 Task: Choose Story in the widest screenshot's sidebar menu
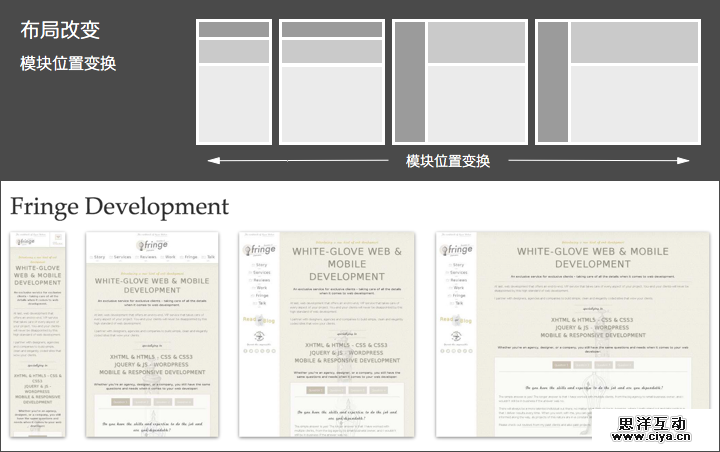pyautogui.click(x=456, y=265)
